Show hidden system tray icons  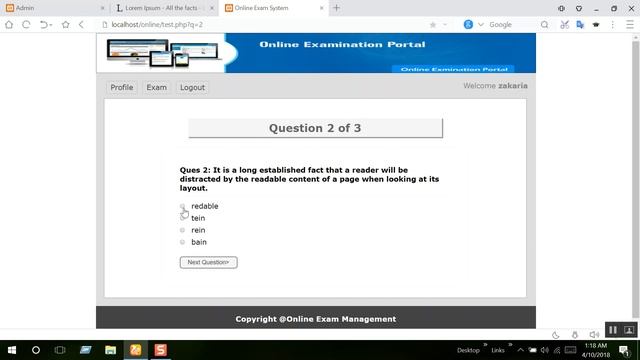(x=520, y=350)
